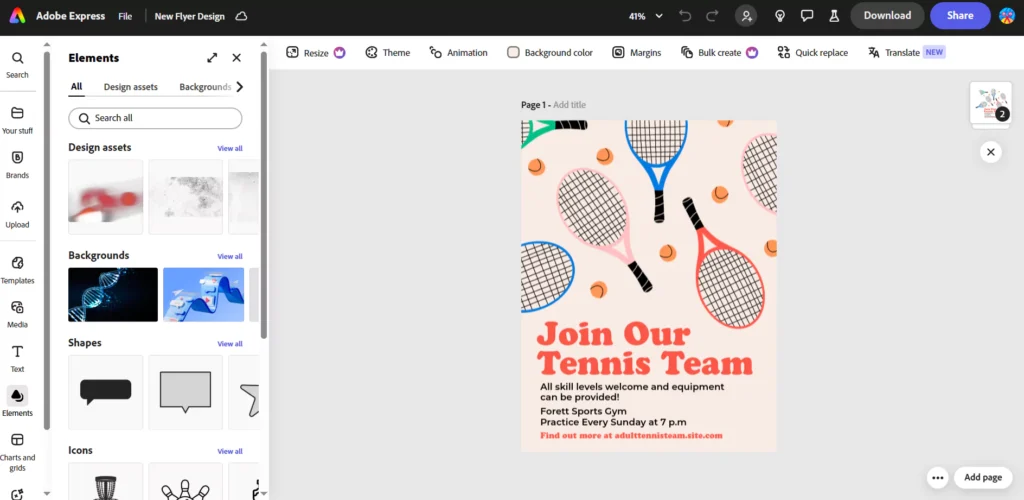Open the Your stuff sidebar panel
The height and width of the screenshot is (500, 1024).
17,119
